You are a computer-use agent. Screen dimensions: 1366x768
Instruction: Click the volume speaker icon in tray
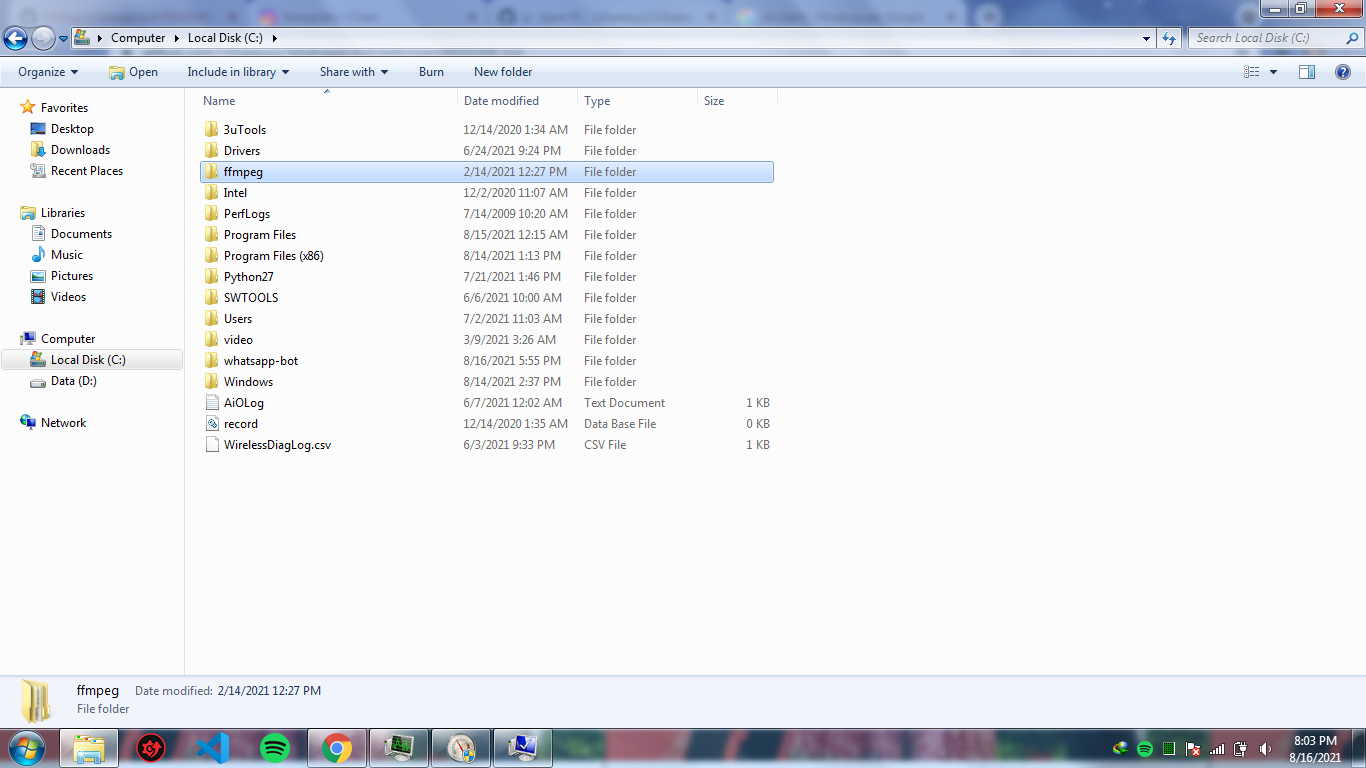point(1265,748)
